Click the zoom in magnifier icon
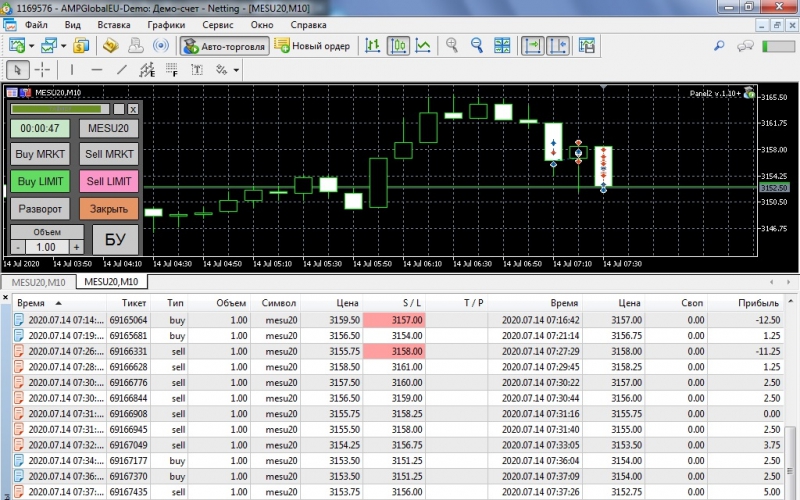Image resolution: width=800 pixels, height=500 pixels. pyautogui.click(x=452, y=46)
